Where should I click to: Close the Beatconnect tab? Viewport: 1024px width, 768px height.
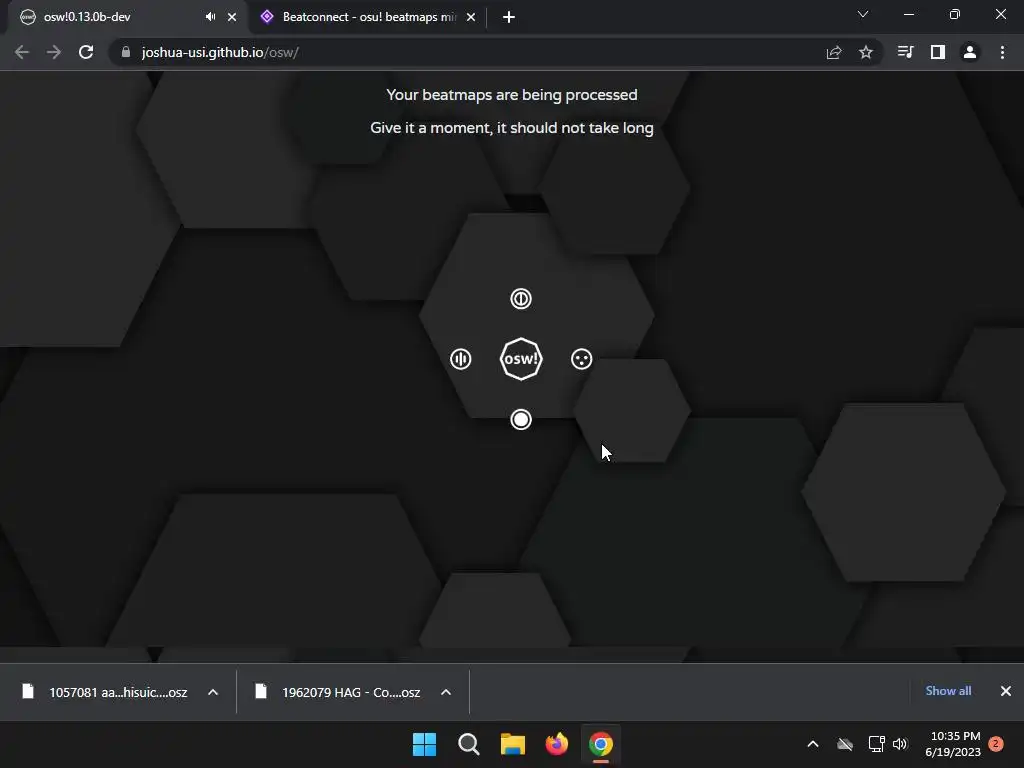tap(471, 17)
